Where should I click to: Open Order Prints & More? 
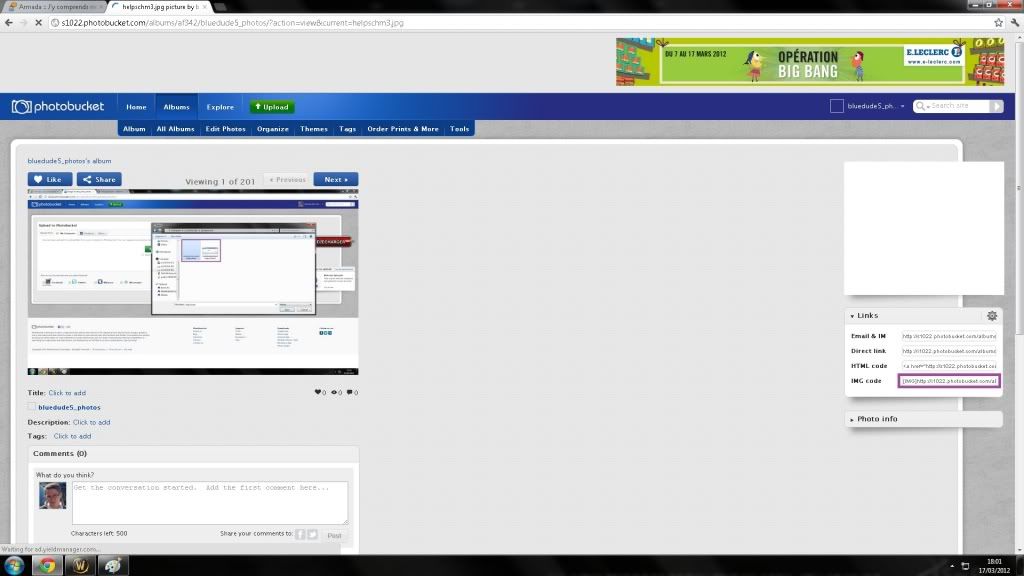point(402,129)
